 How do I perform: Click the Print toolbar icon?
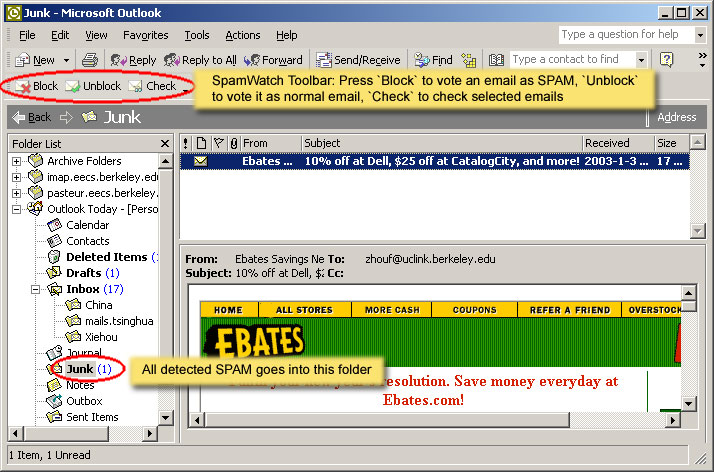(x=90, y=60)
